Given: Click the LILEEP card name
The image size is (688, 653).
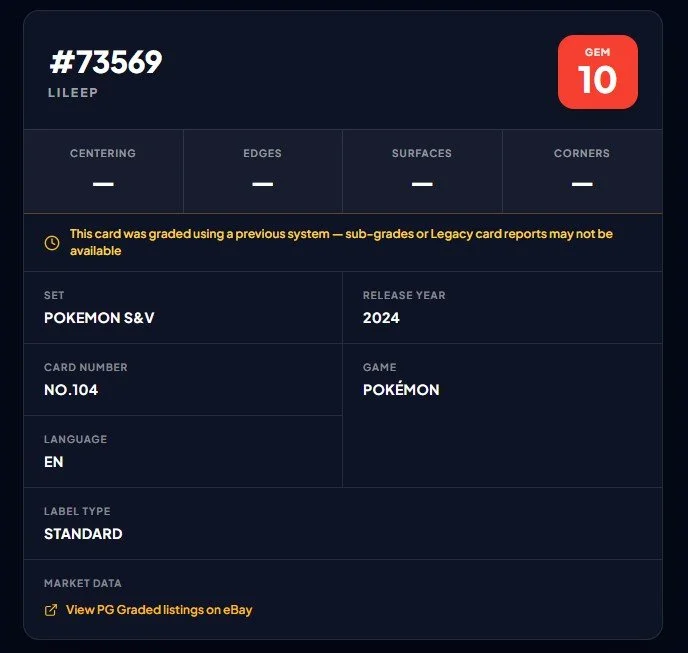Looking at the screenshot, I should (x=73, y=93).
